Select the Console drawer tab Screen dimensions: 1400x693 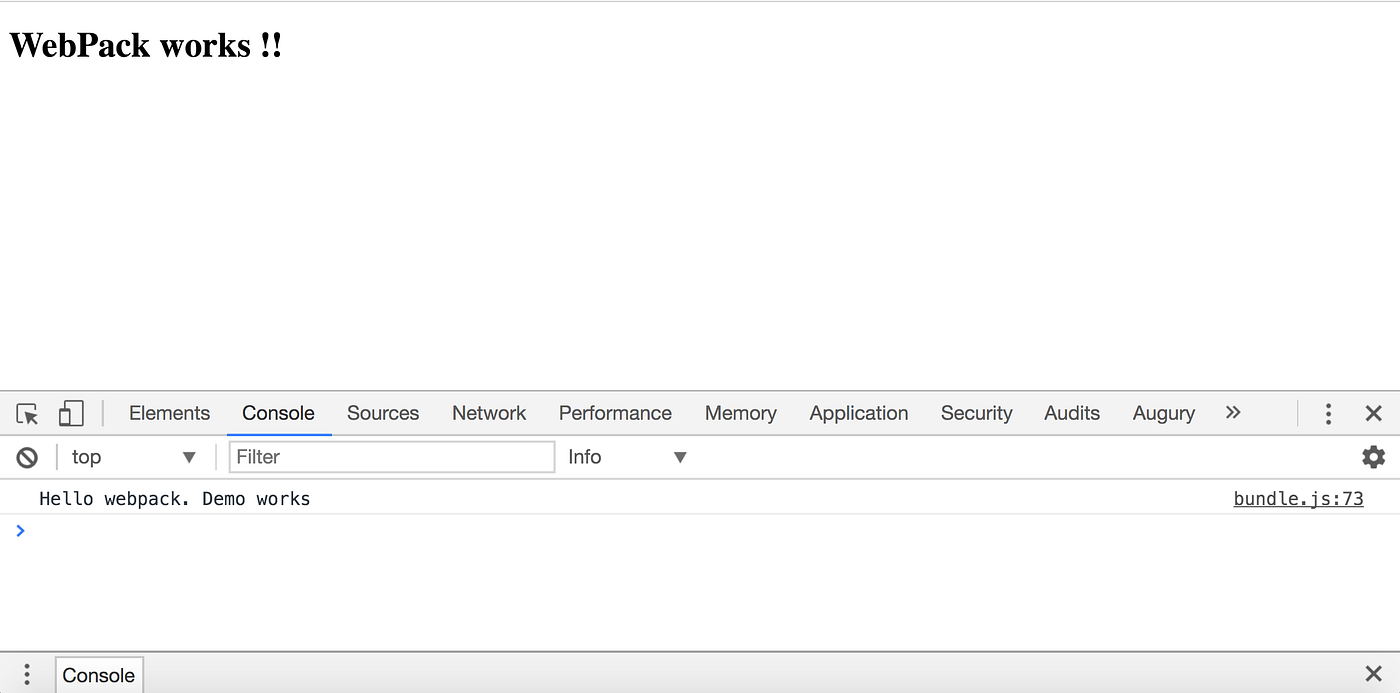[x=98, y=675]
